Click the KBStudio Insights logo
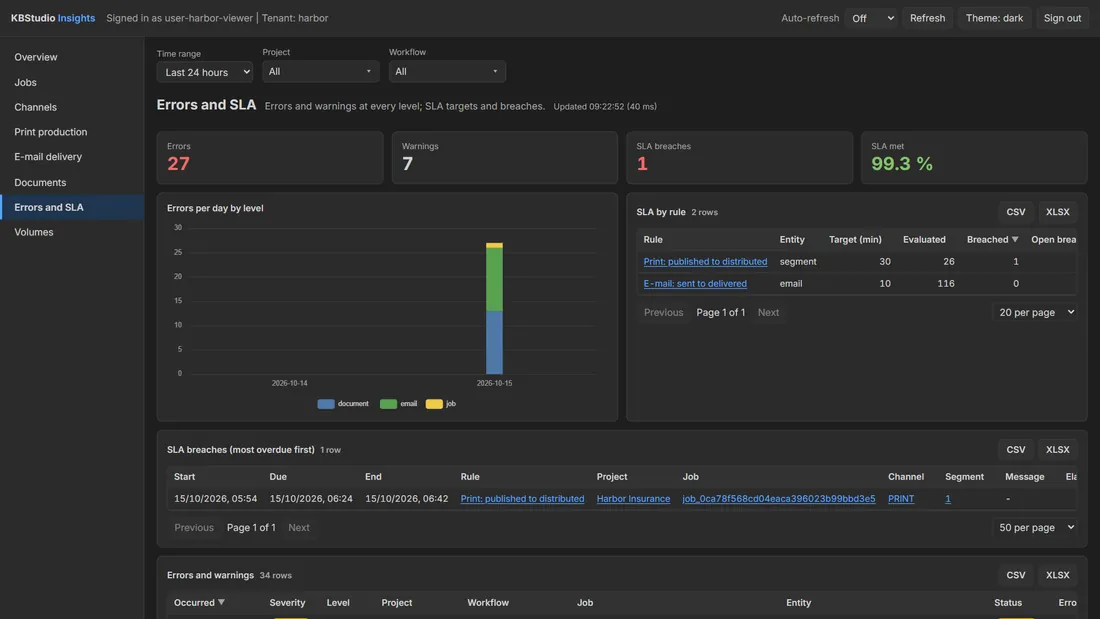This screenshot has width=1100, height=619. [x=53, y=18]
